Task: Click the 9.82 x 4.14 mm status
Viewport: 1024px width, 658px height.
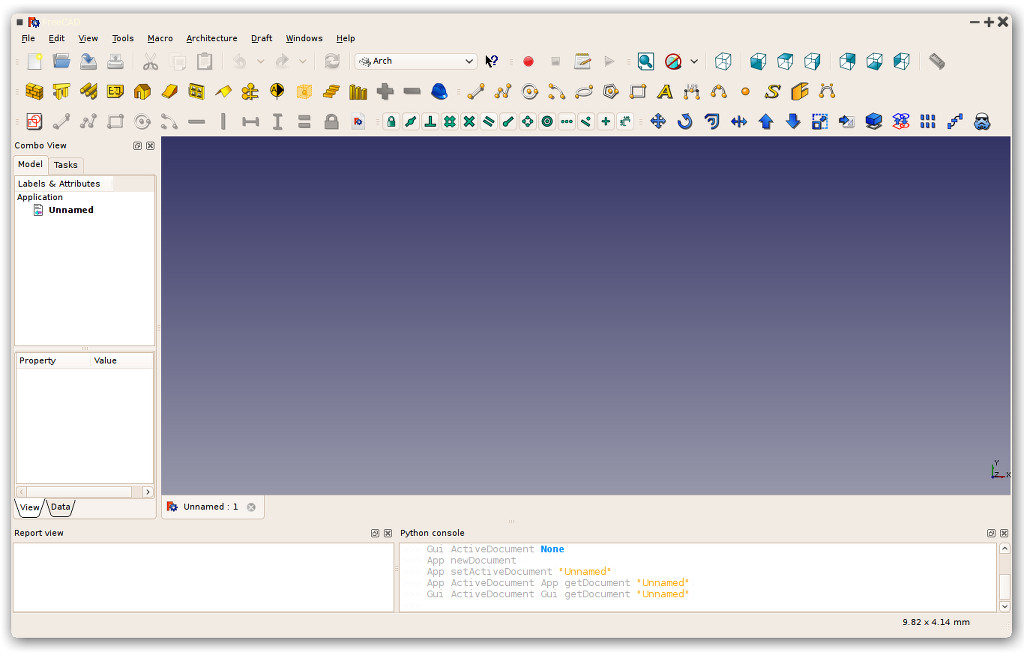Action: click(936, 621)
